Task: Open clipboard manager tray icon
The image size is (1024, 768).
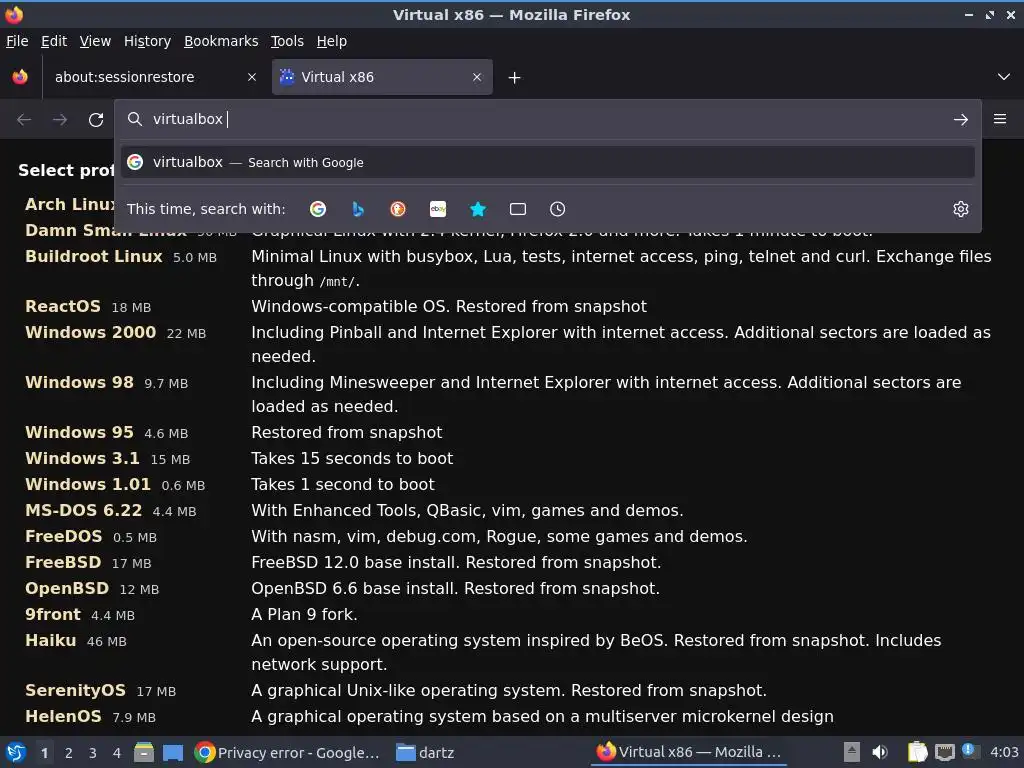Action: click(x=917, y=752)
